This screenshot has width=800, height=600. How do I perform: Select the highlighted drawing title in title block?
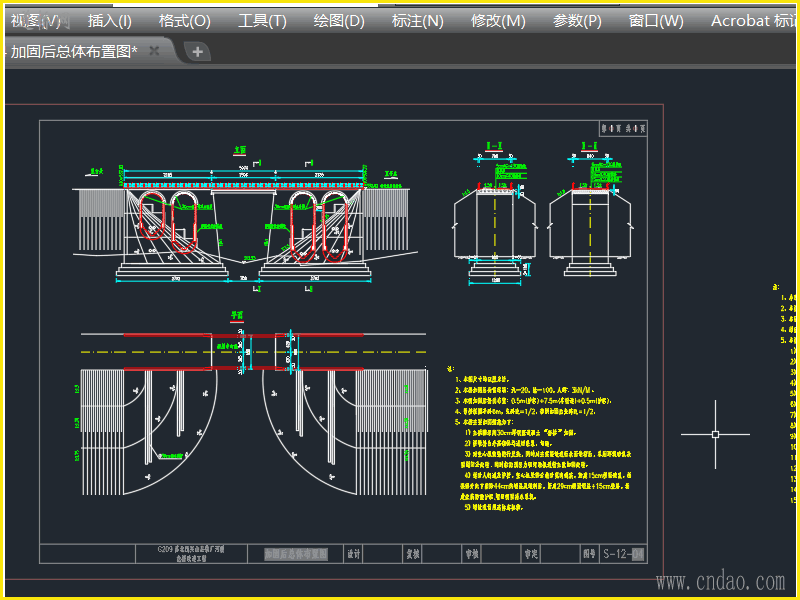(x=296, y=553)
